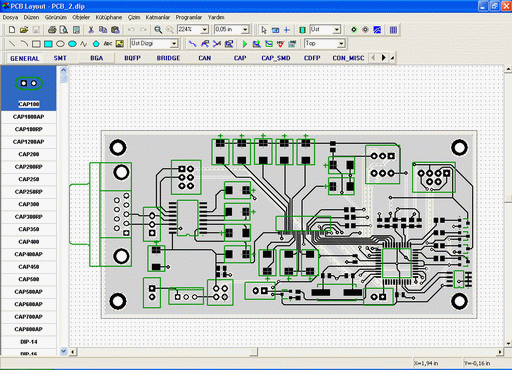
Task: Click the blue columns icon
Action: tap(393, 30)
